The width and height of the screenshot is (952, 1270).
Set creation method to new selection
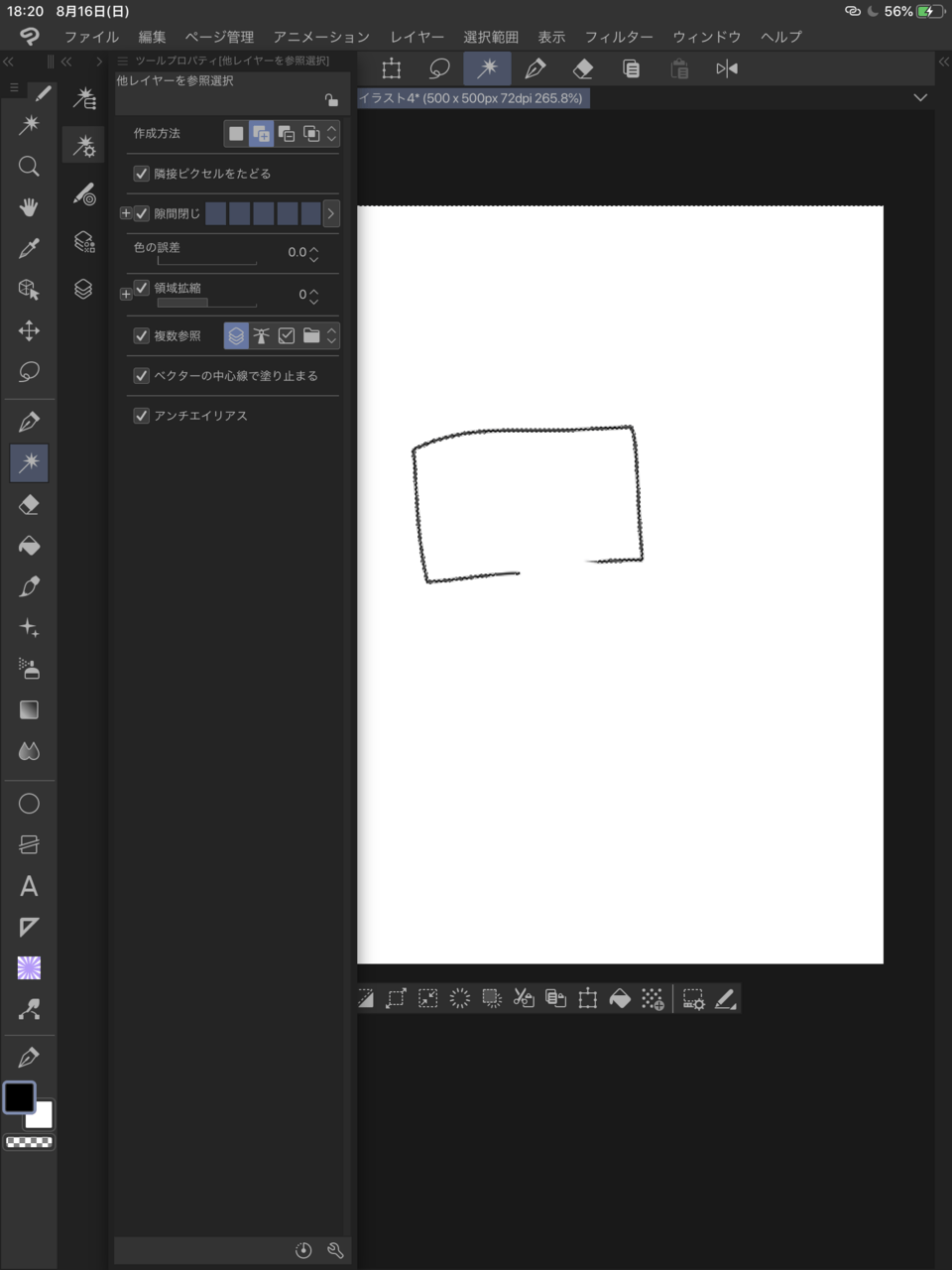click(x=236, y=134)
